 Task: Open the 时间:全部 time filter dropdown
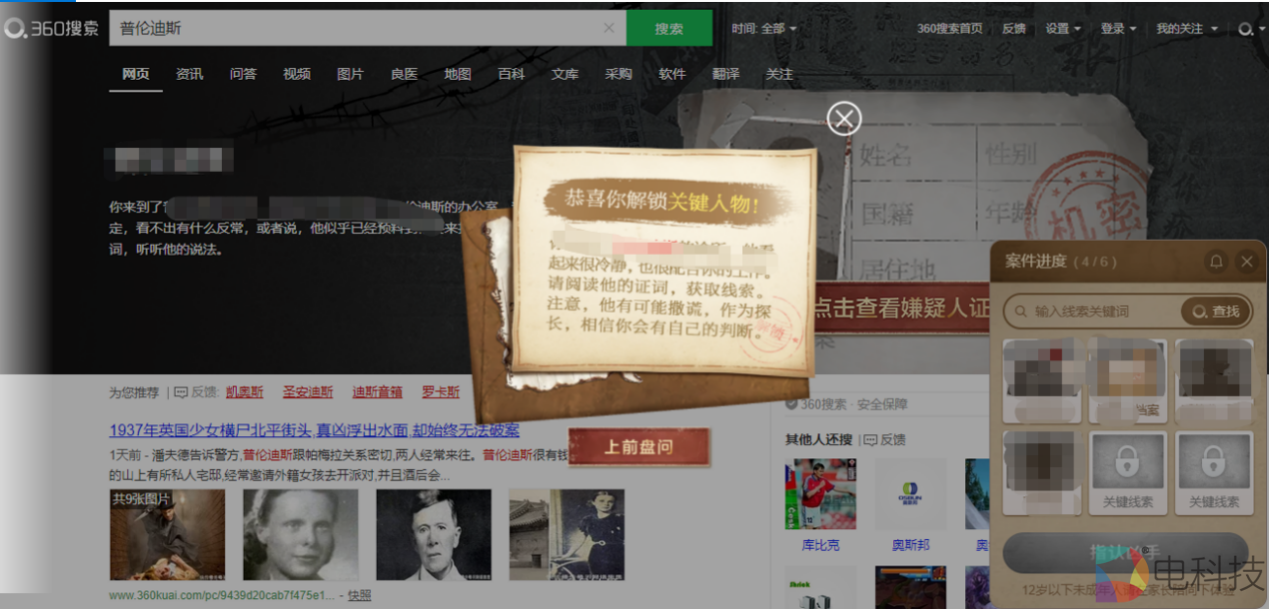[x=764, y=28]
